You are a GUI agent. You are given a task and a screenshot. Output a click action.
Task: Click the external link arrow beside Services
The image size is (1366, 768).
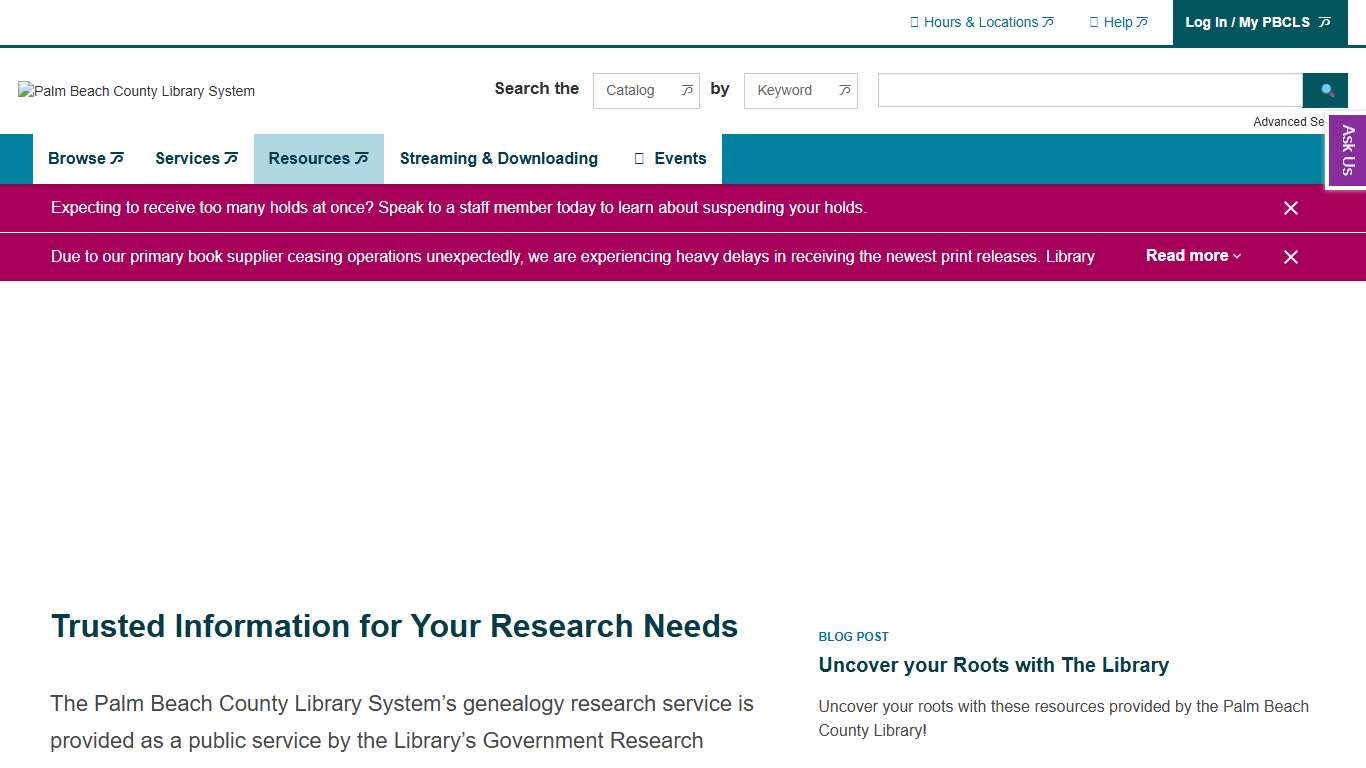pyautogui.click(x=232, y=157)
